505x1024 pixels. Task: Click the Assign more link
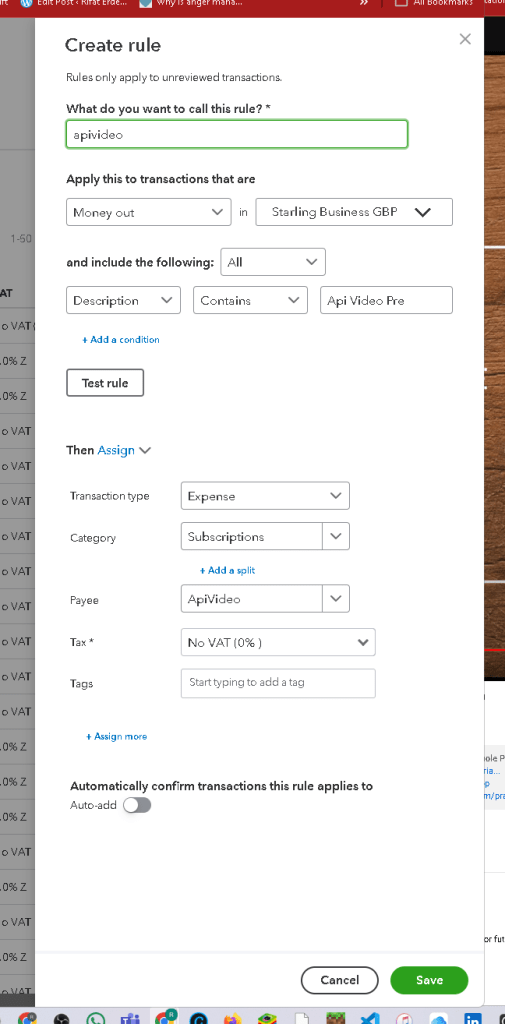click(x=117, y=736)
